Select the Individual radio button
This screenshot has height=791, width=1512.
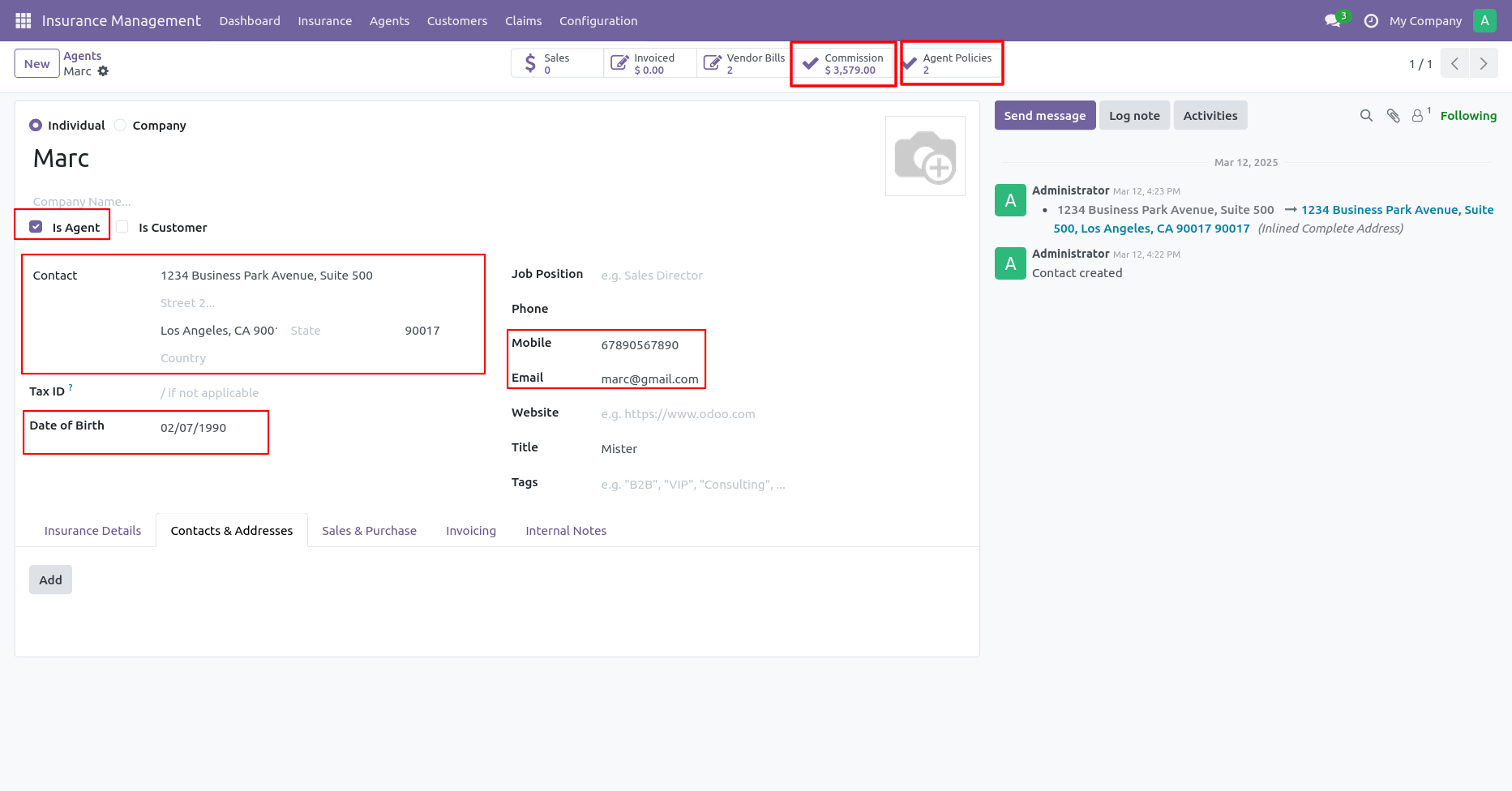(x=36, y=125)
